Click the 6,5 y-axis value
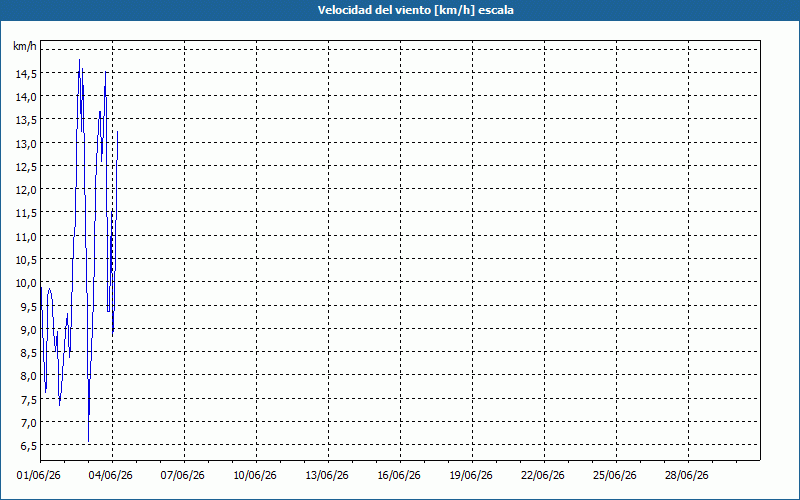The image size is (800, 500). click(x=28, y=446)
